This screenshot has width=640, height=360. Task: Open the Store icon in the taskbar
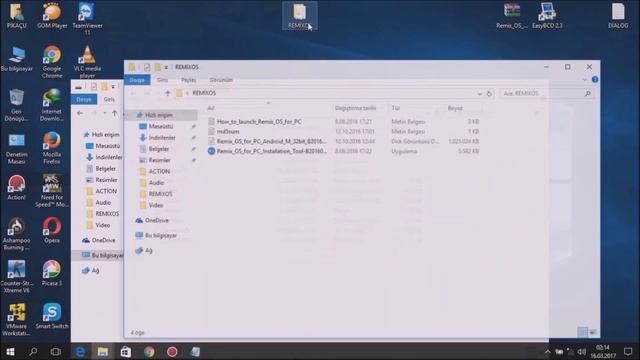pos(126,351)
